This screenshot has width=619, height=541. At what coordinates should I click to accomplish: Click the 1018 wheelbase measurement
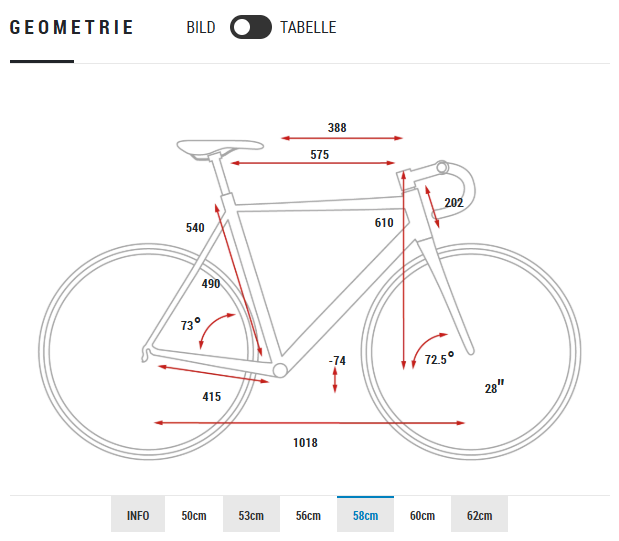pos(305,442)
